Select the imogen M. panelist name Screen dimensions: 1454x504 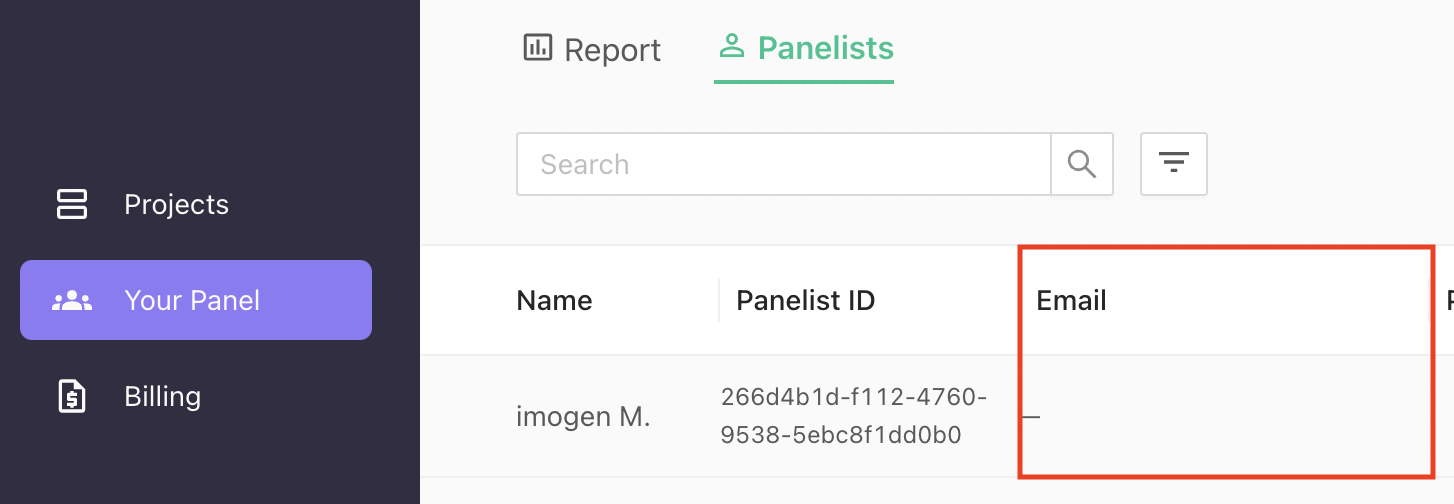583,416
